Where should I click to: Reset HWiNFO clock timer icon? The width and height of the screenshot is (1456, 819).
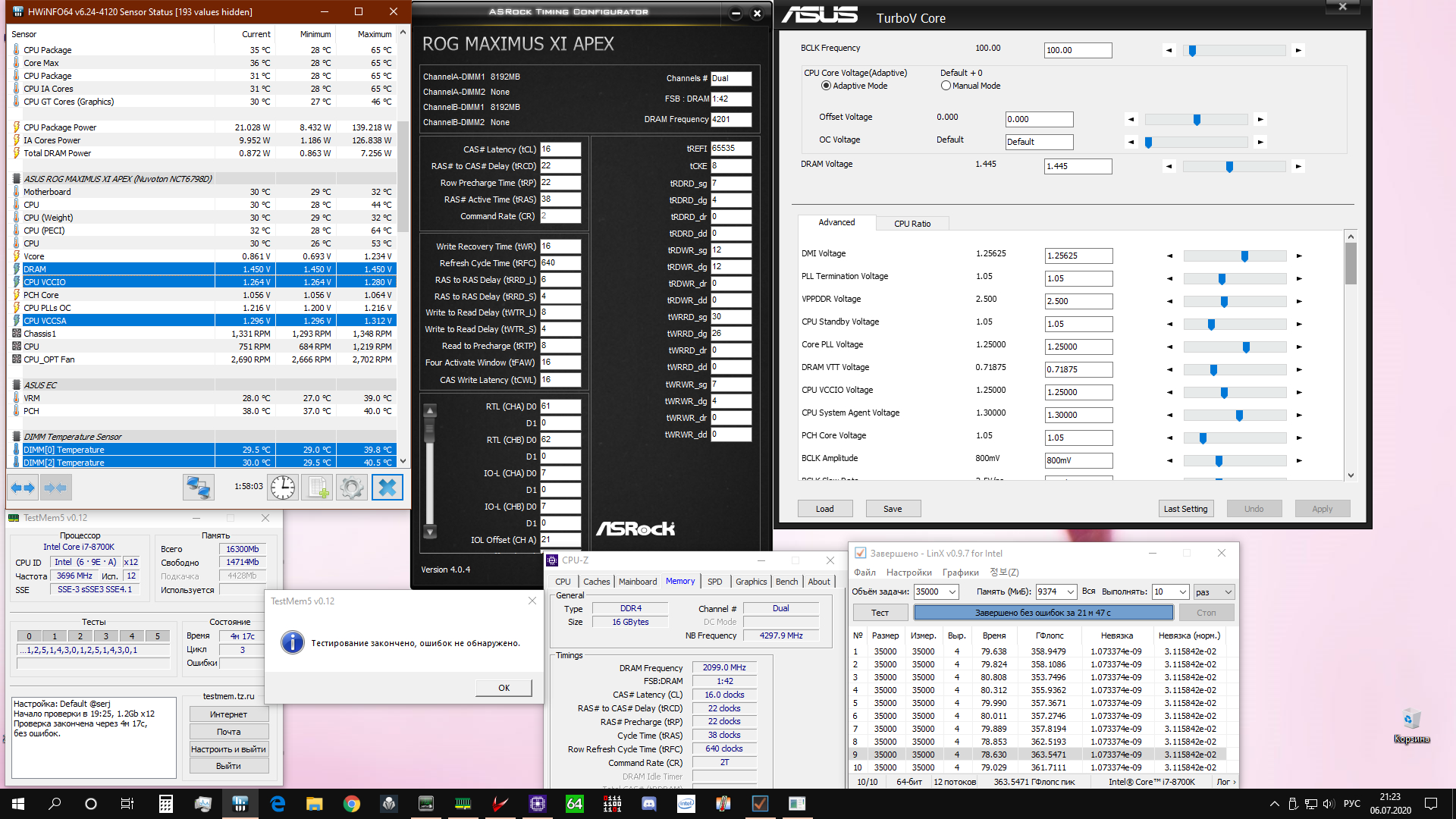[283, 488]
